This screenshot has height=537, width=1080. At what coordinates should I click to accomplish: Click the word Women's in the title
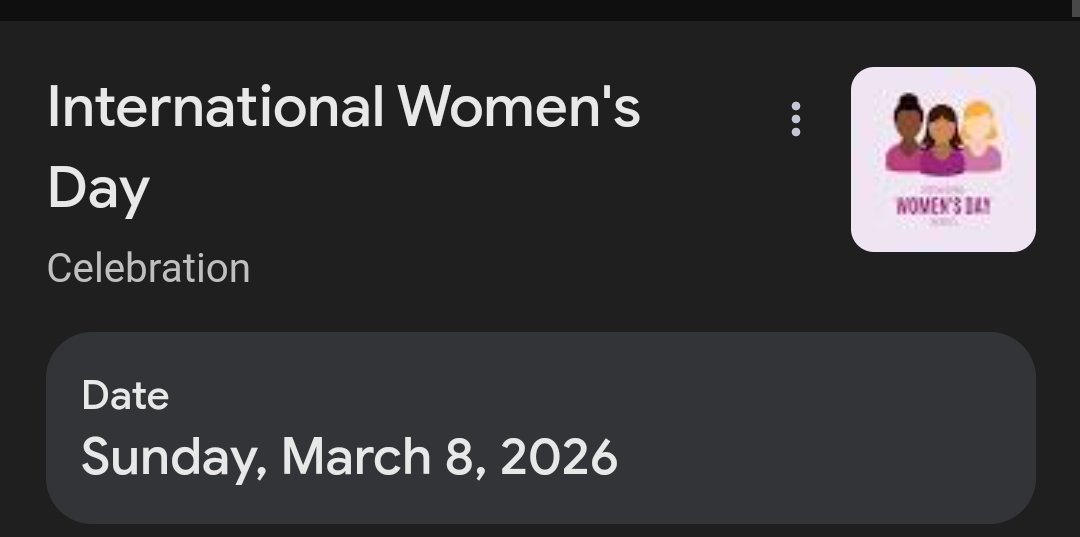coord(518,107)
